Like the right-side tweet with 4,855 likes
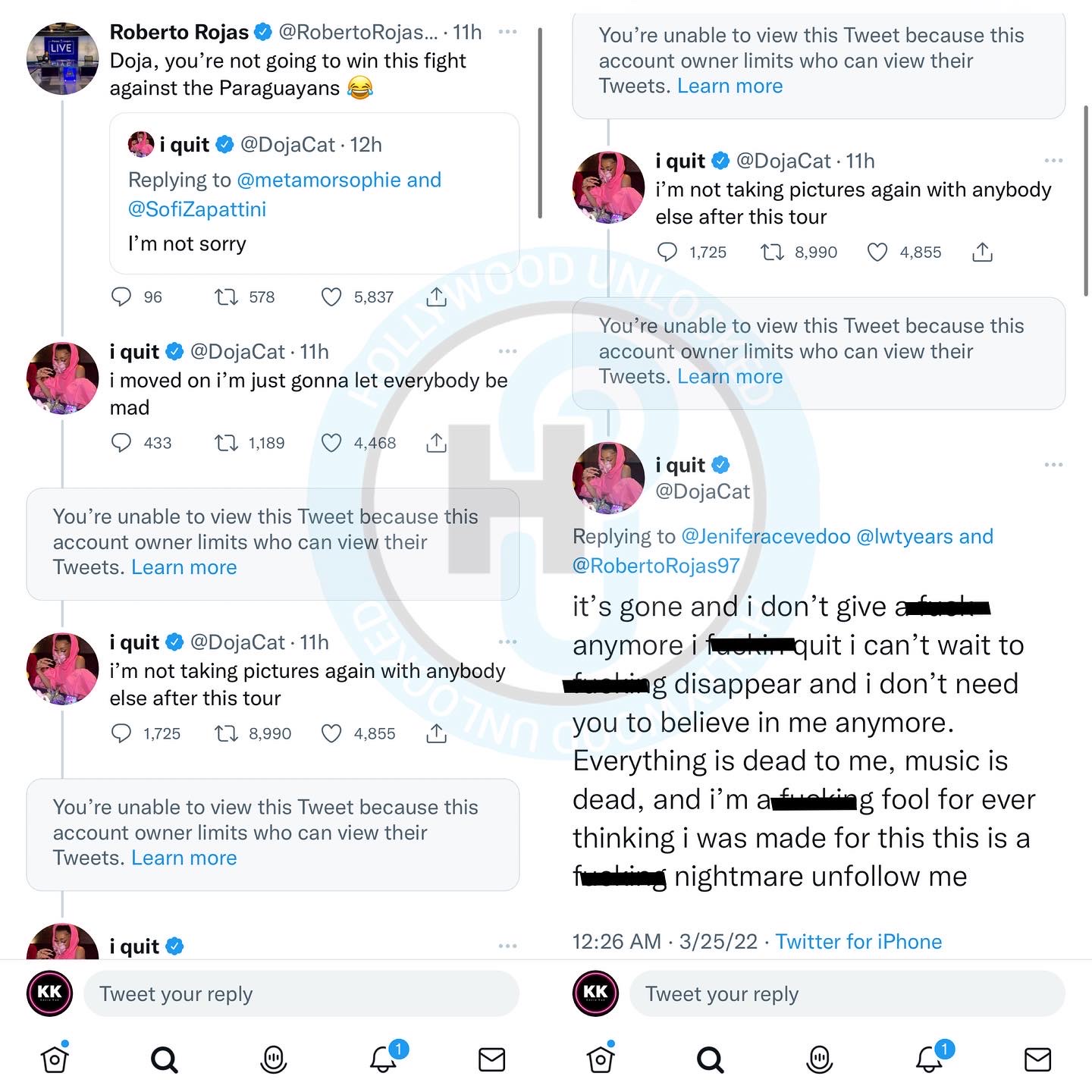The image size is (1092, 1092). 877,252
